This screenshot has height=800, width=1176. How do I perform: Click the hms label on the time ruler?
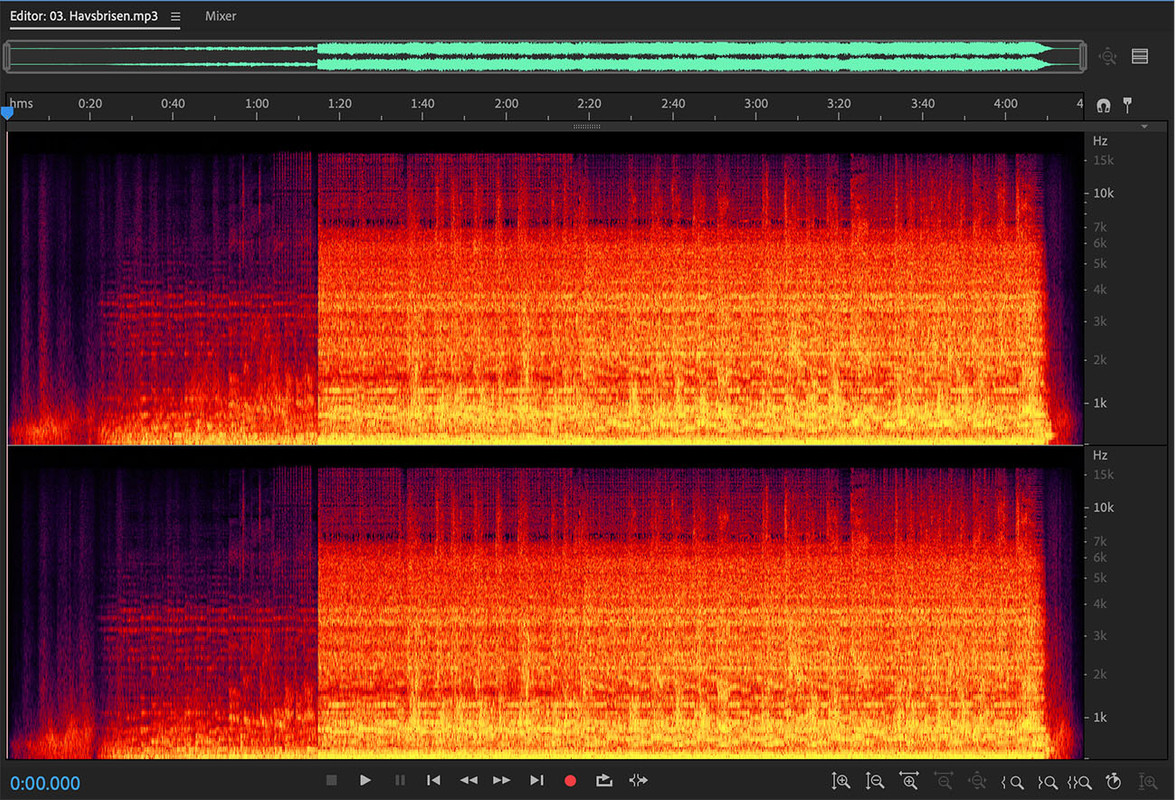tap(21, 103)
